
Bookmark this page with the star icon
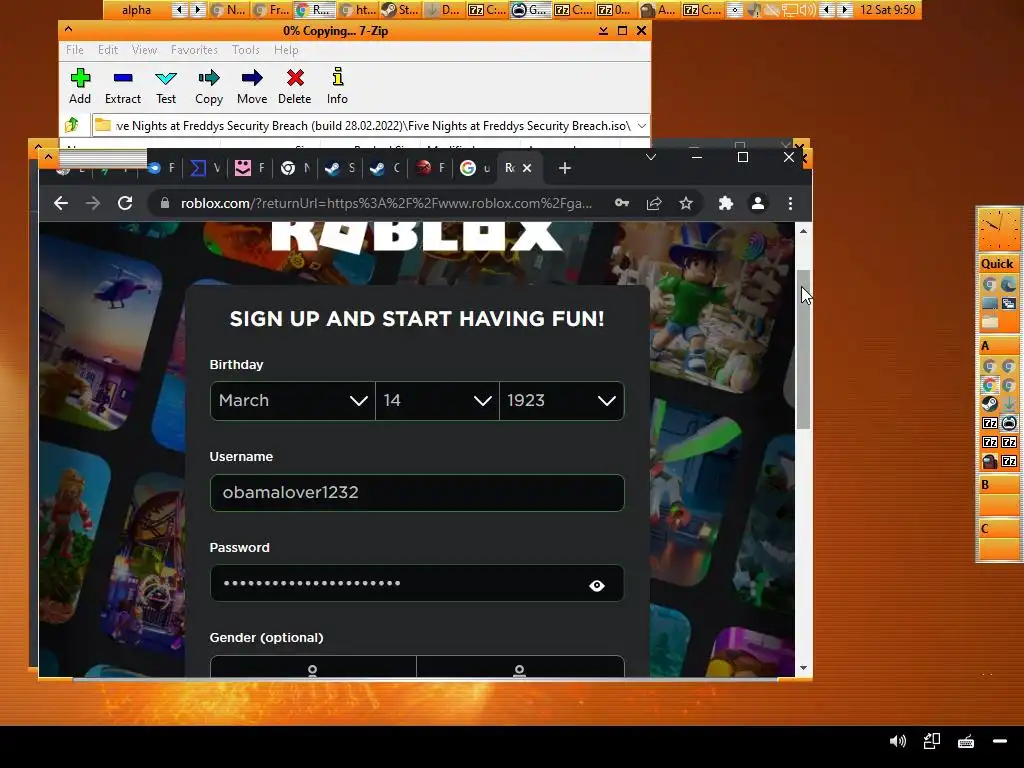pos(686,203)
